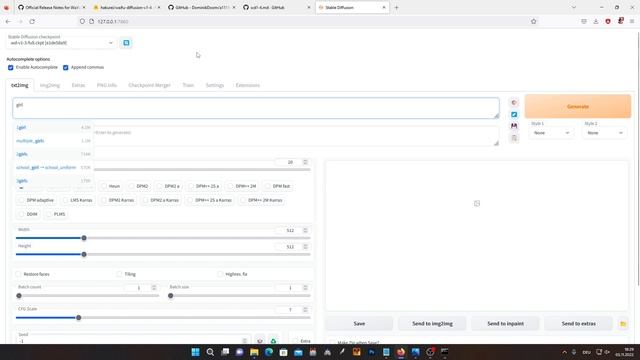Click the Width slider handle
This screenshot has width=640, height=360.
pyautogui.click(x=84, y=238)
